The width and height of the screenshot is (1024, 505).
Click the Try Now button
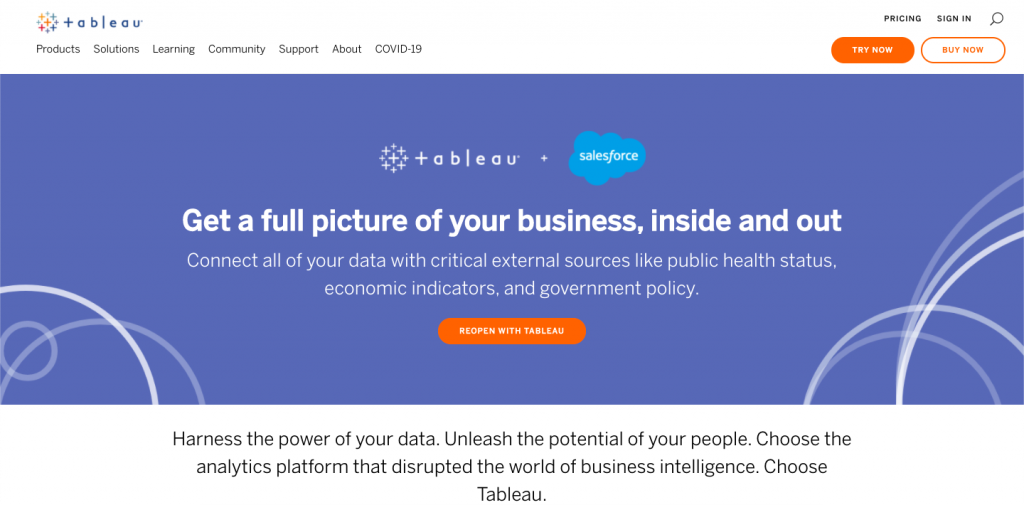click(872, 50)
